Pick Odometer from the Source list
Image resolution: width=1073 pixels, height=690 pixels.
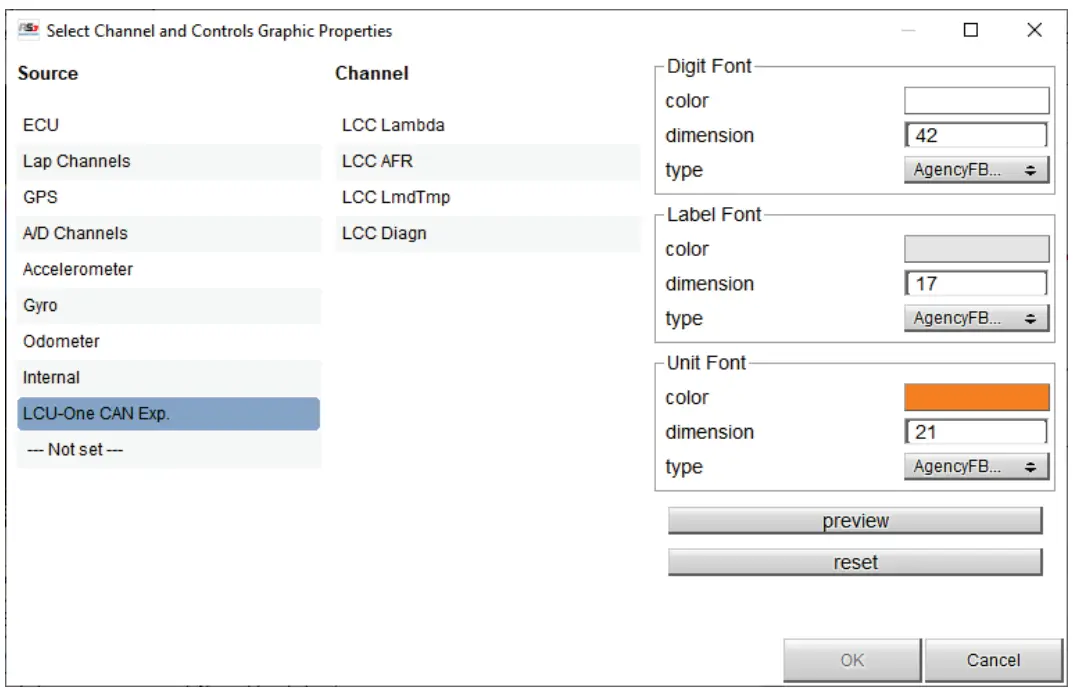click(x=100, y=341)
